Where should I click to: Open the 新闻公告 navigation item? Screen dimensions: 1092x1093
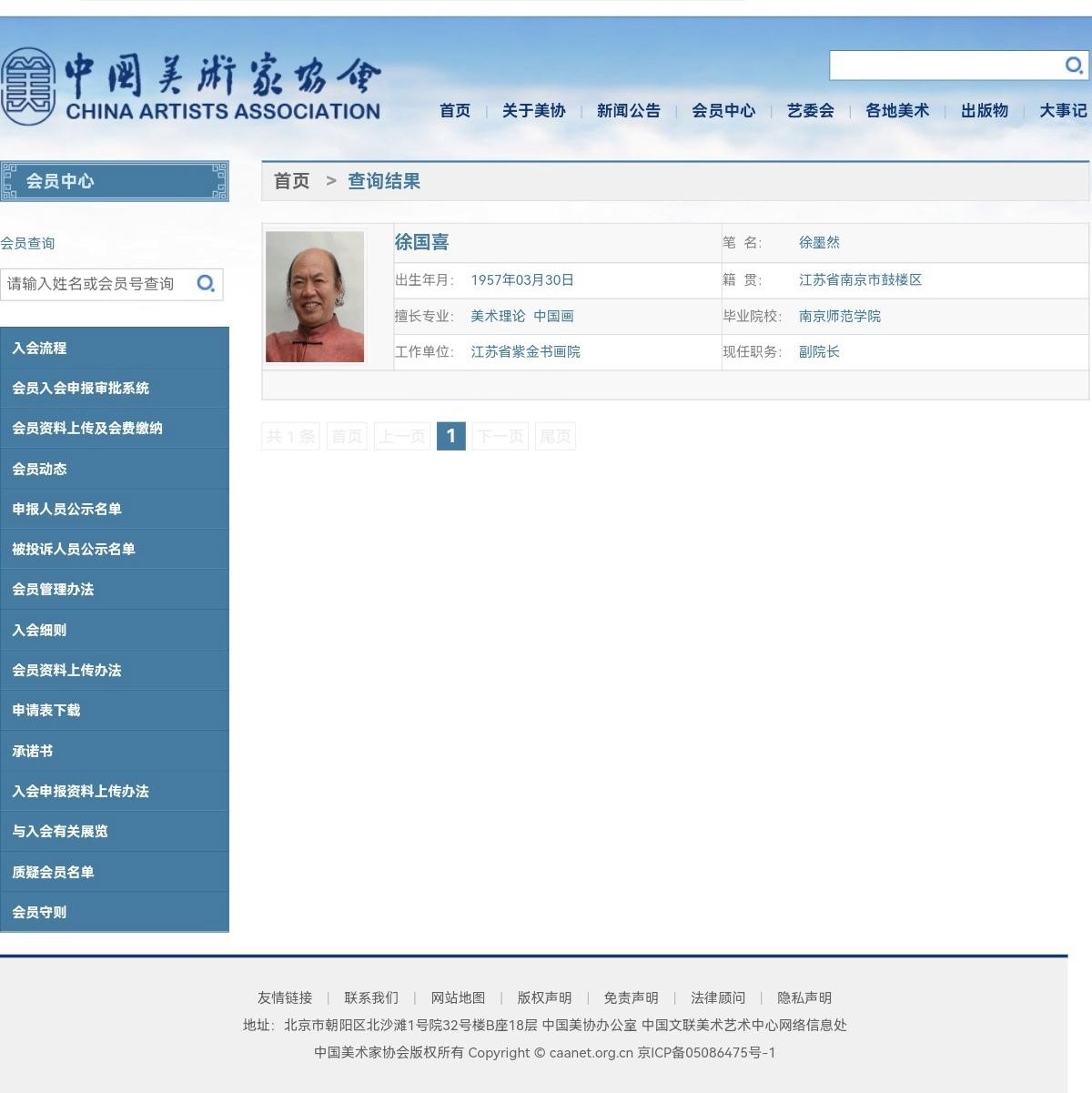[629, 111]
